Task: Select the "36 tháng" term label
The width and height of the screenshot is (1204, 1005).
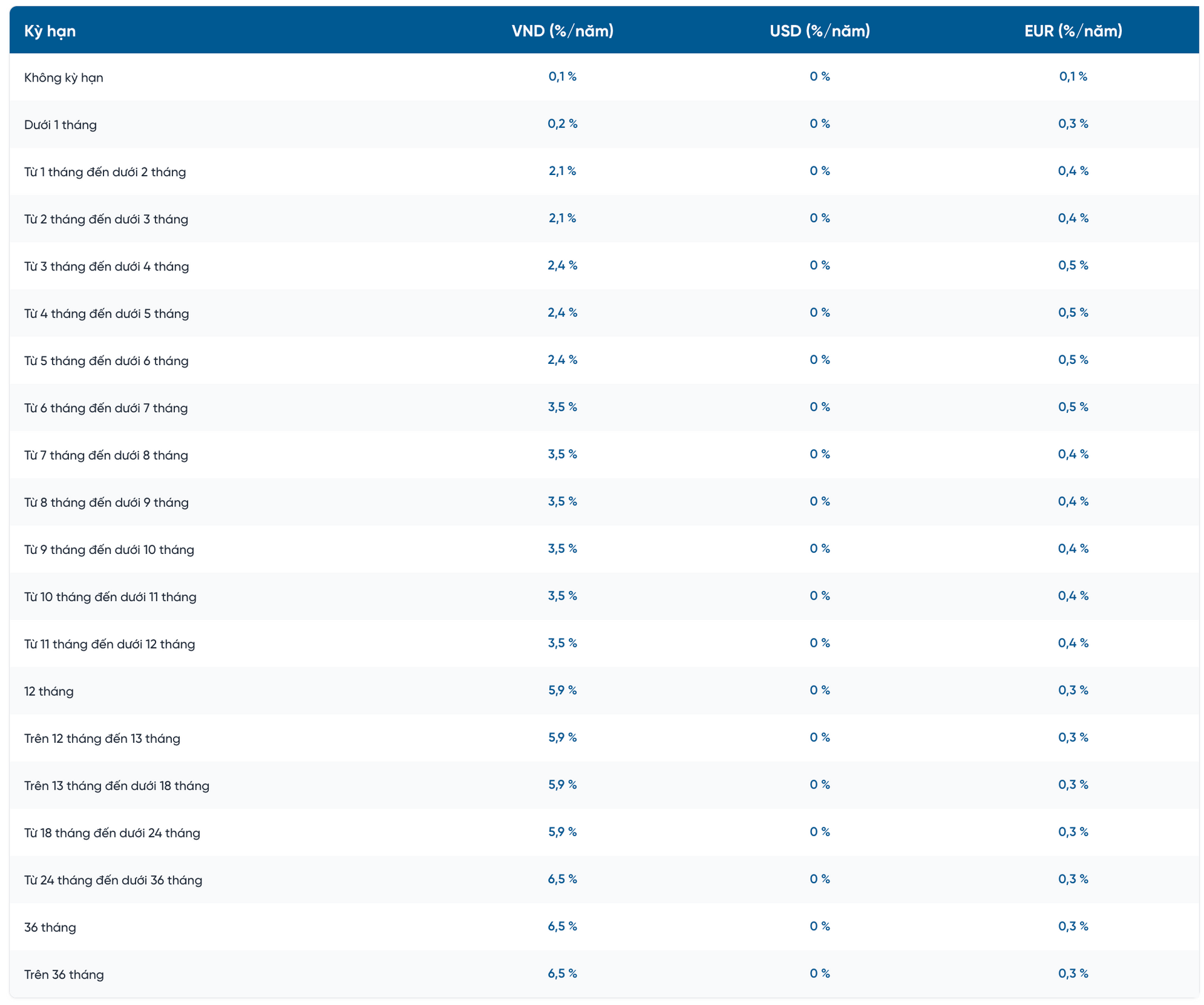Action: pyautogui.click(x=50, y=927)
